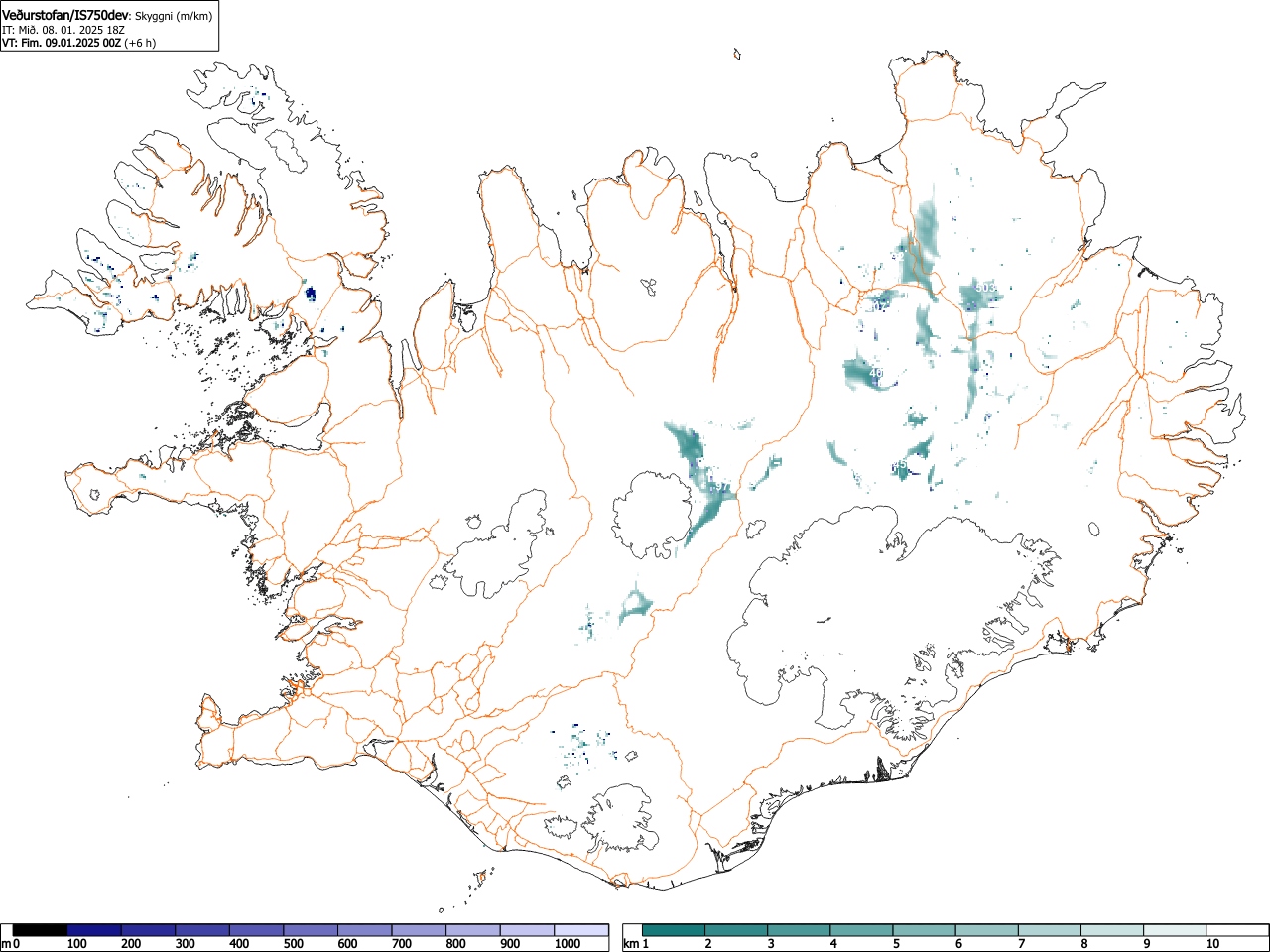The width and height of the screenshot is (1270, 952).
Task: Click the 'Skyggni (m/km)' parameter label
Action: [174, 15]
